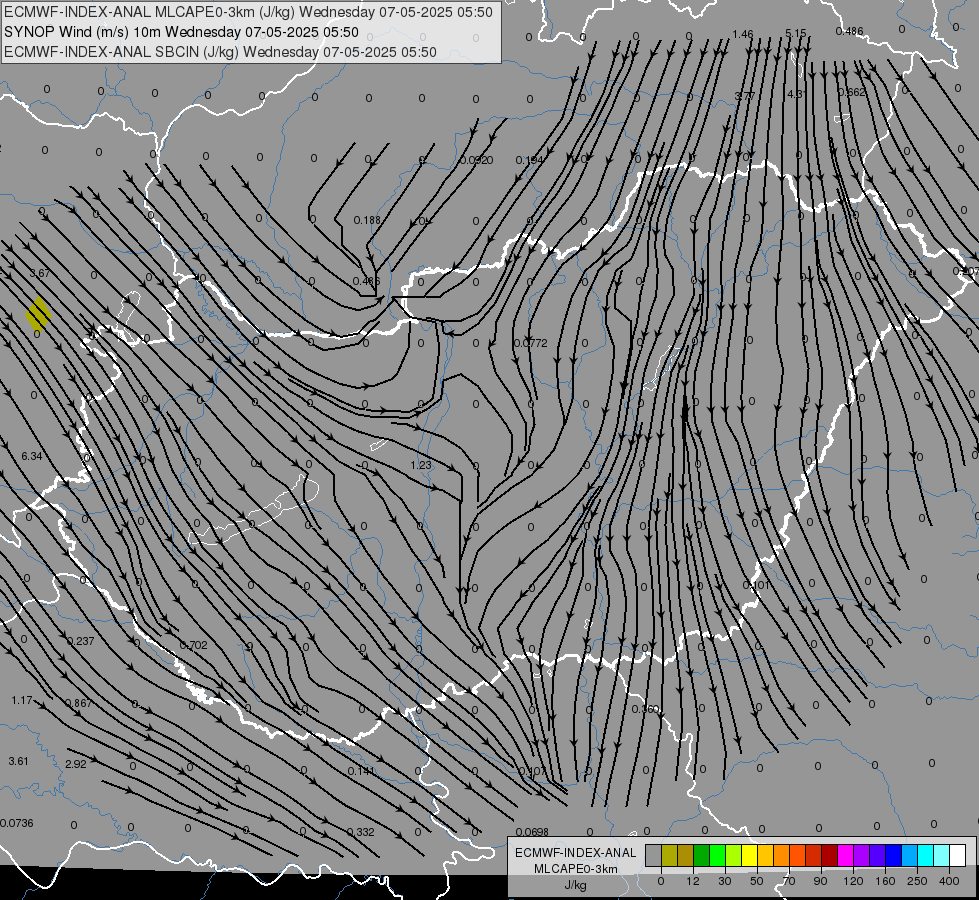Click the 3.77 value on the map
The width and height of the screenshot is (979, 900).
coord(744,96)
